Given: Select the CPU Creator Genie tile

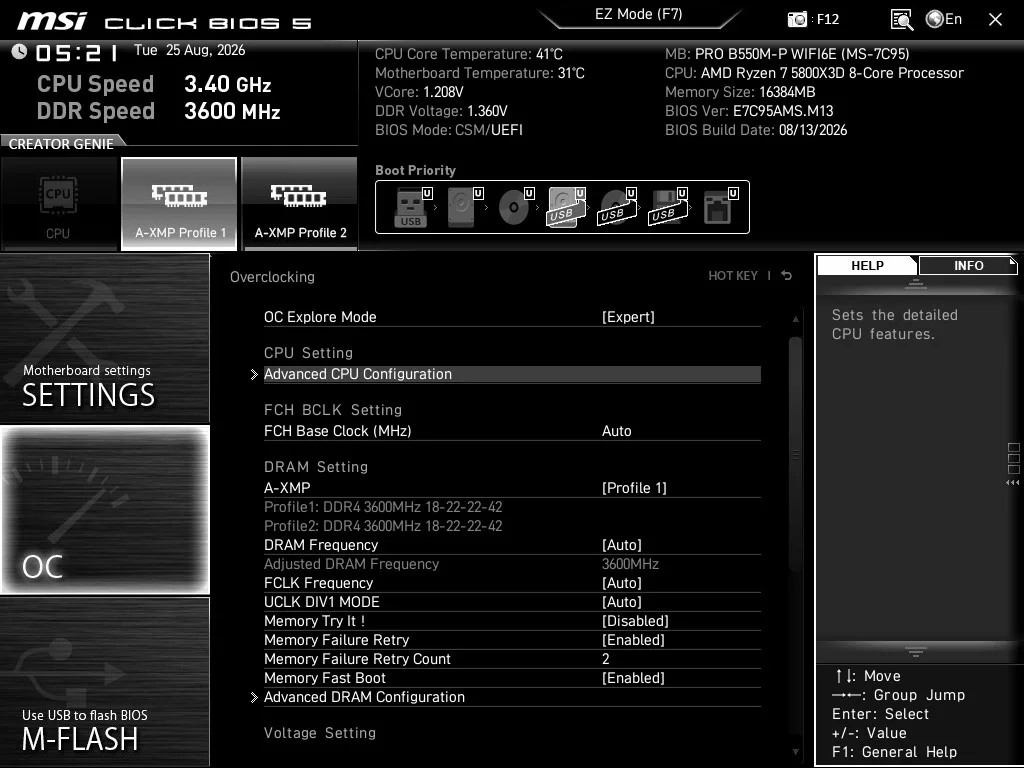Looking at the screenshot, I should (59, 204).
